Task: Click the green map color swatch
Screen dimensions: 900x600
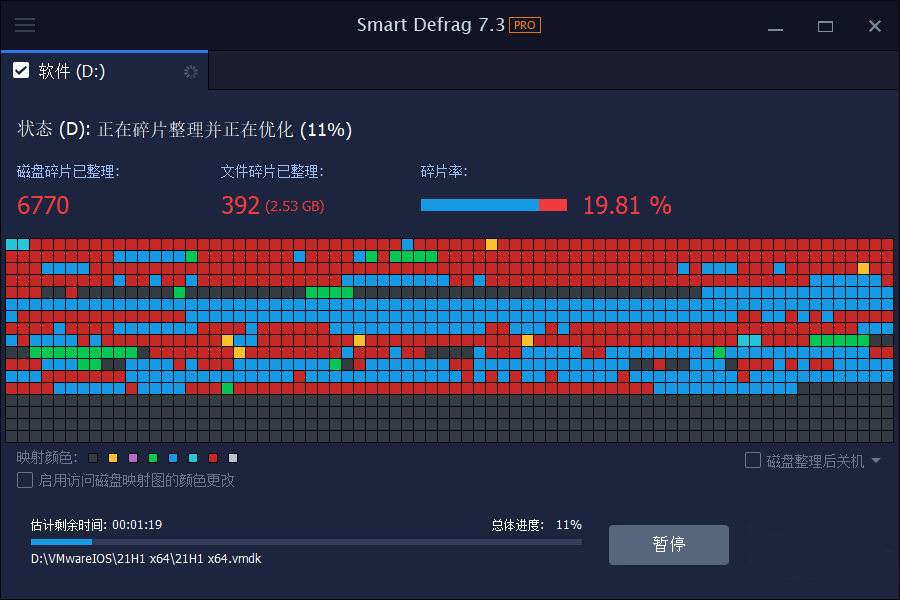Action: (153, 458)
